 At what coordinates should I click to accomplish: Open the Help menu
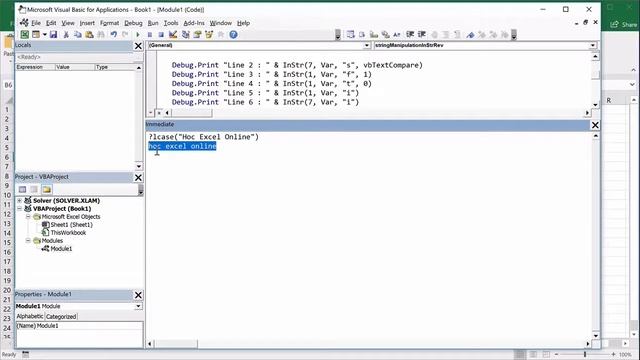click(243, 23)
